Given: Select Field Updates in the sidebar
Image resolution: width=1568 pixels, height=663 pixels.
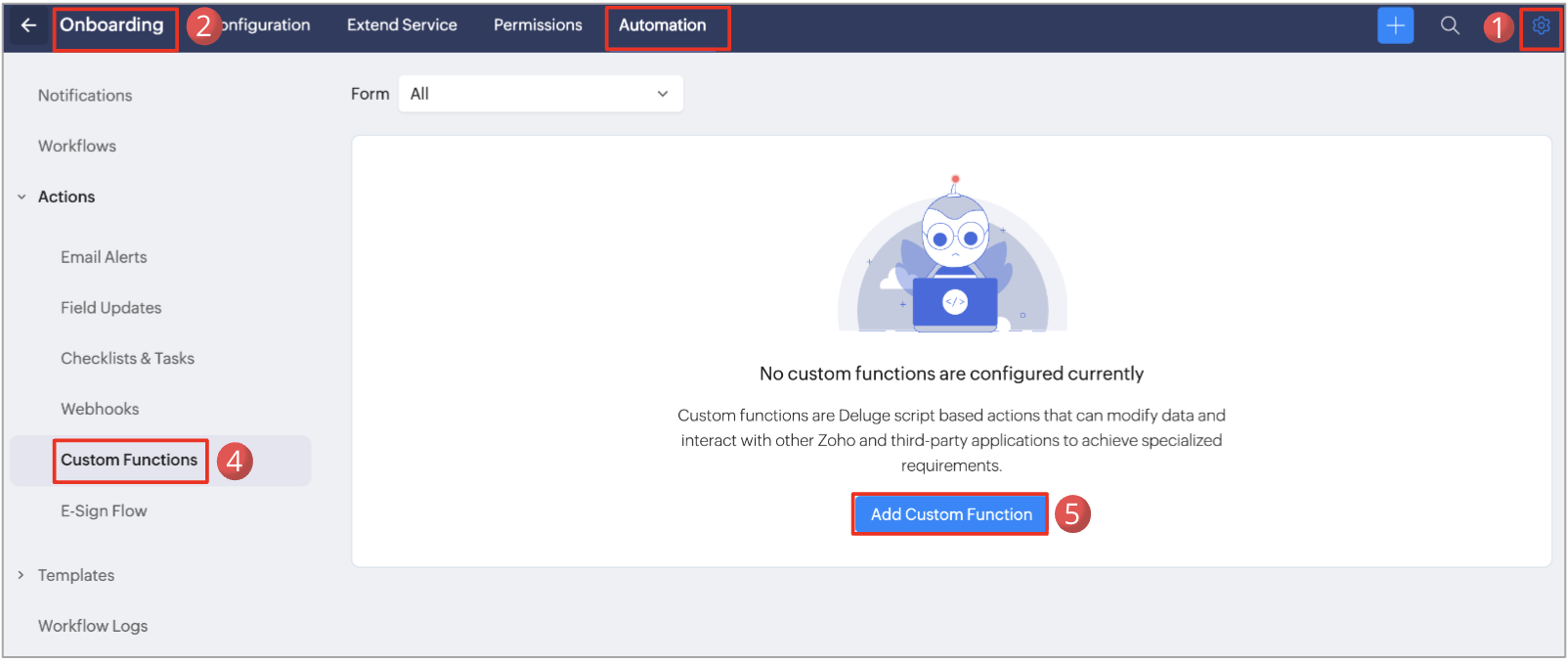Looking at the screenshot, I should [110, 308].
